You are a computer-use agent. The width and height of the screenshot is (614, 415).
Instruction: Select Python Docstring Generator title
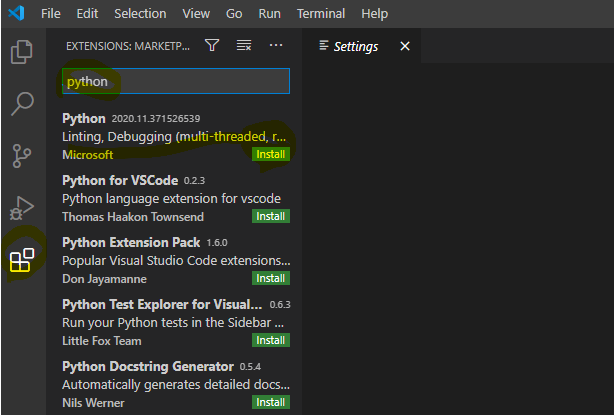[x=148, y=366]
